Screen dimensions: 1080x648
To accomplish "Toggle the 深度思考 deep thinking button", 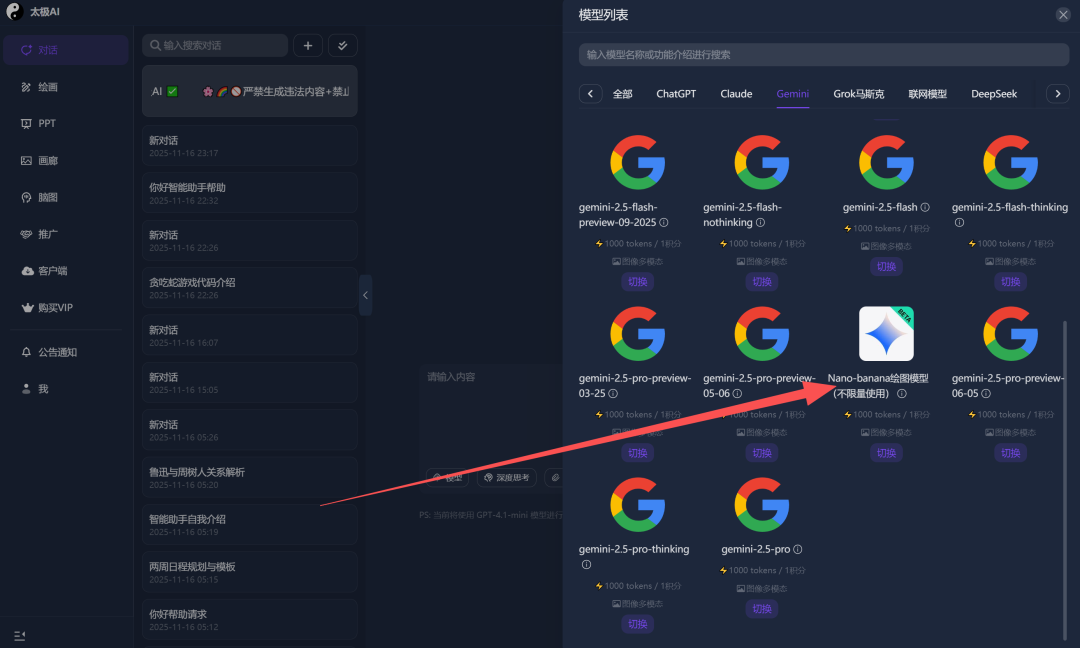I will pos(507,477).
